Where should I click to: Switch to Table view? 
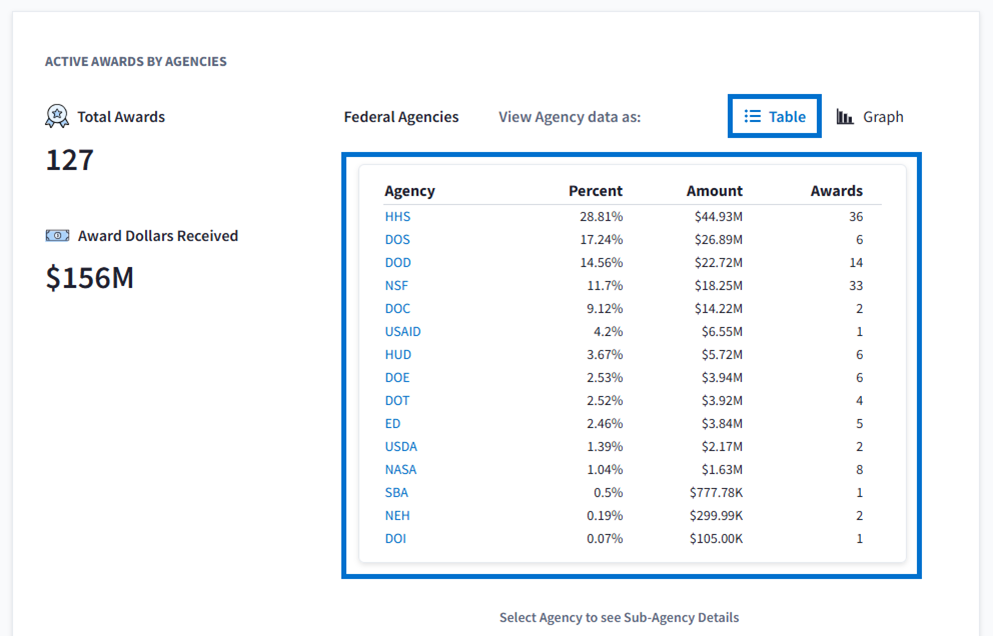coord(775,117)
